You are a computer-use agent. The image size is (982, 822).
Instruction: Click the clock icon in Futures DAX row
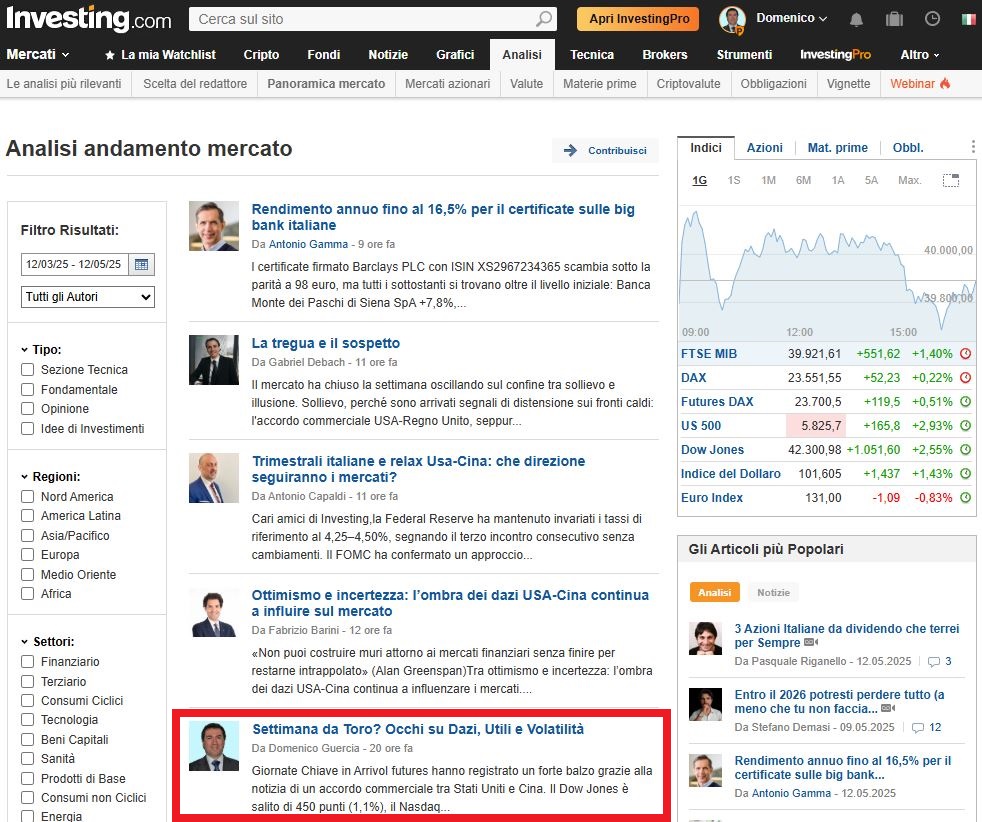click(x=966, y=402)
